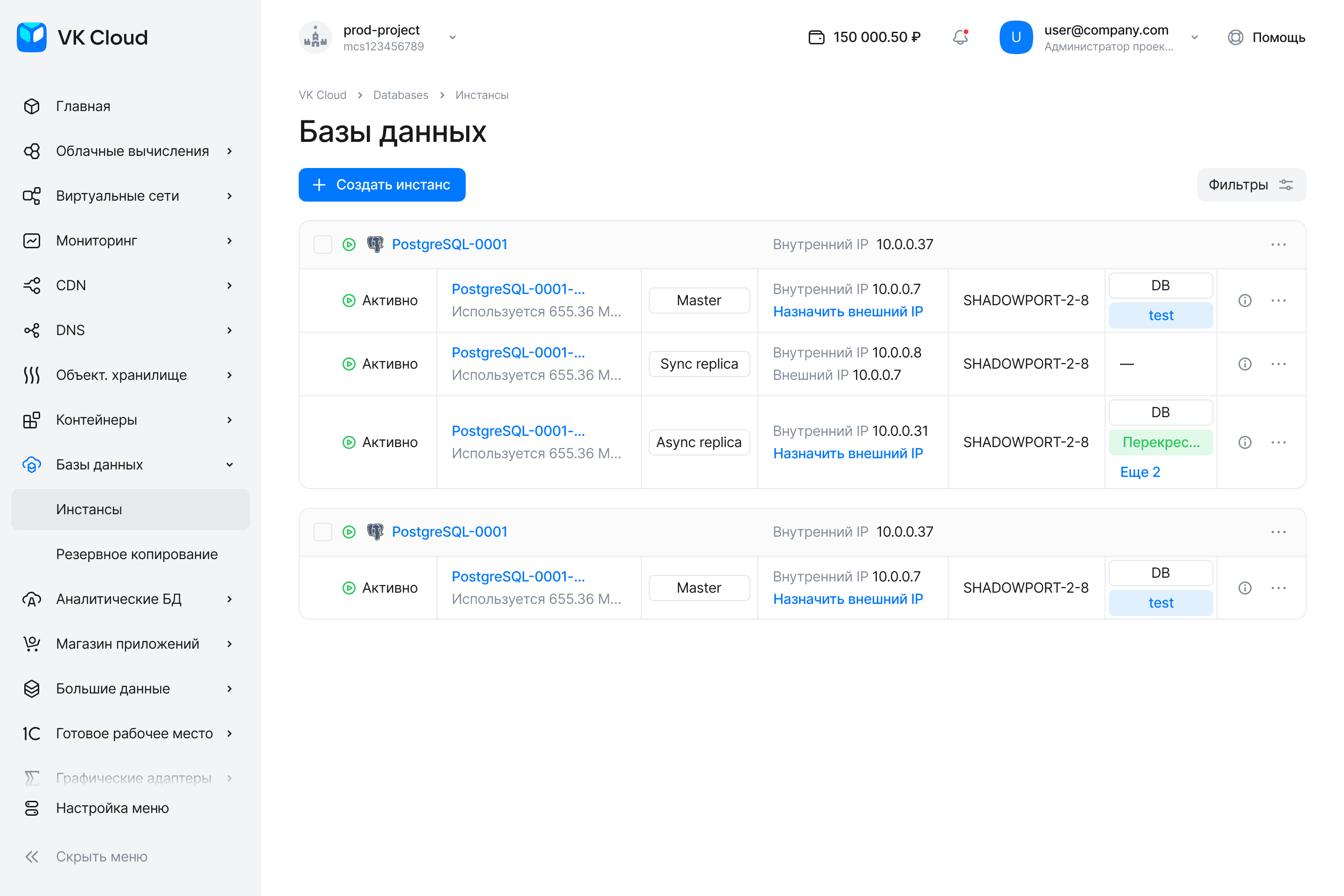This screenshot has width=1344, height=896.
Task: Collapse Базы данных chevron
Action: tap(230, 465)
